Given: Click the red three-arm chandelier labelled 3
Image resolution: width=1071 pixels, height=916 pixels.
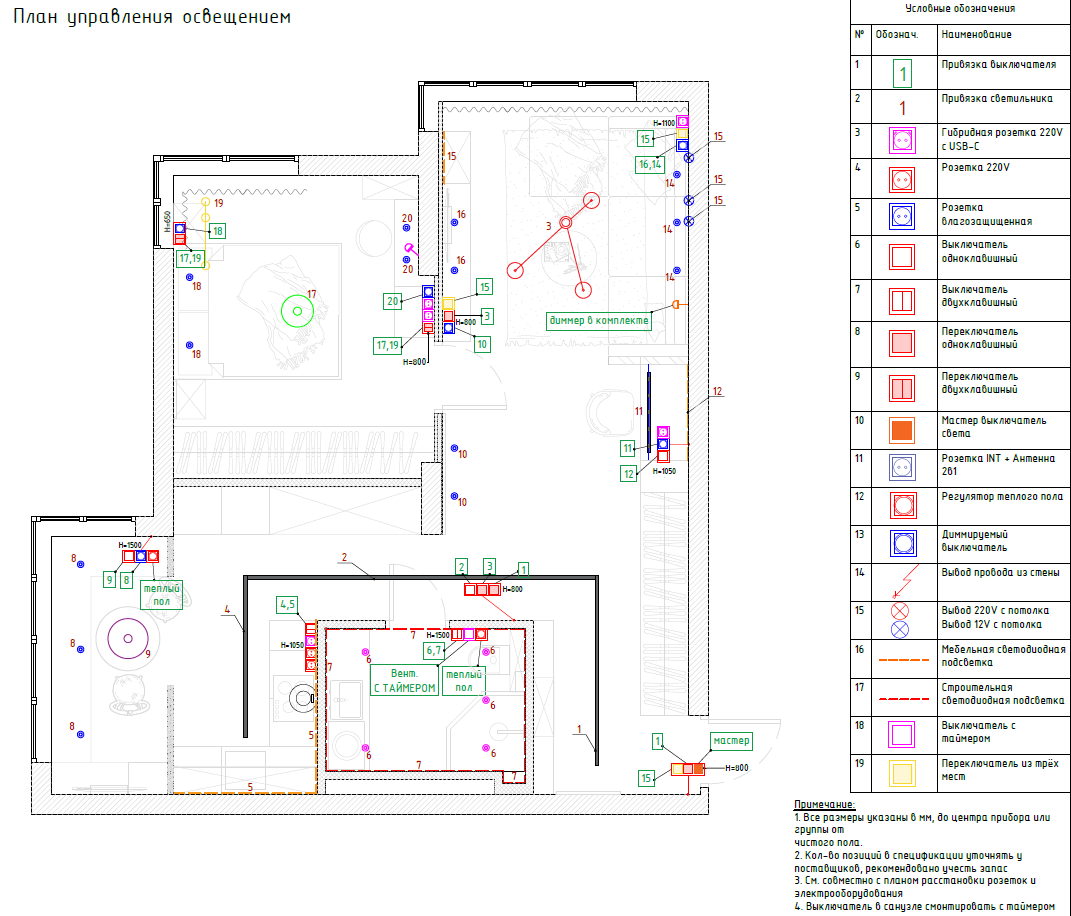Looking at the screenshot, I should [x=558, y=245].
